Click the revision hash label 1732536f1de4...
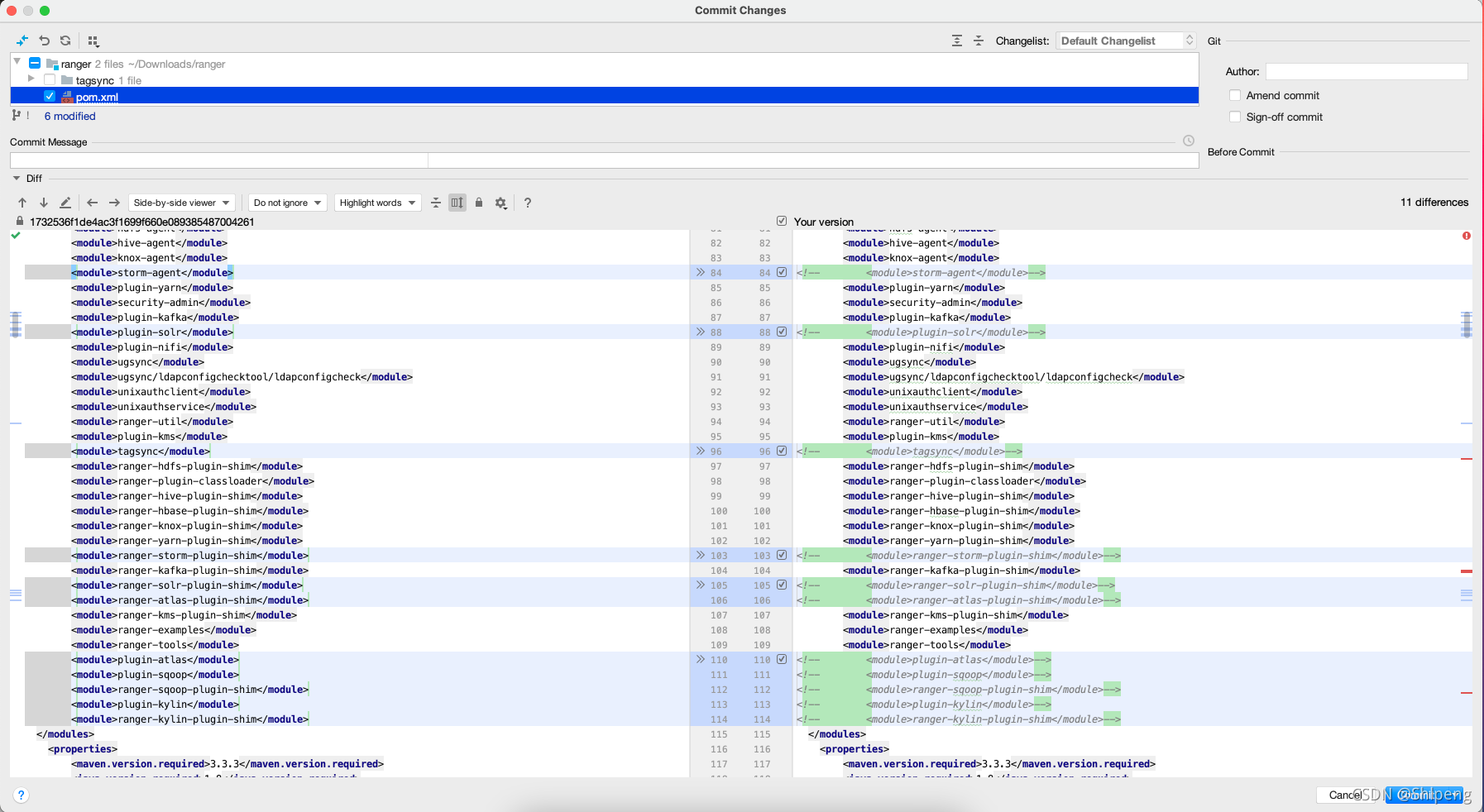Viewport: 1484px width, 812px height. [x=142, y=222]
